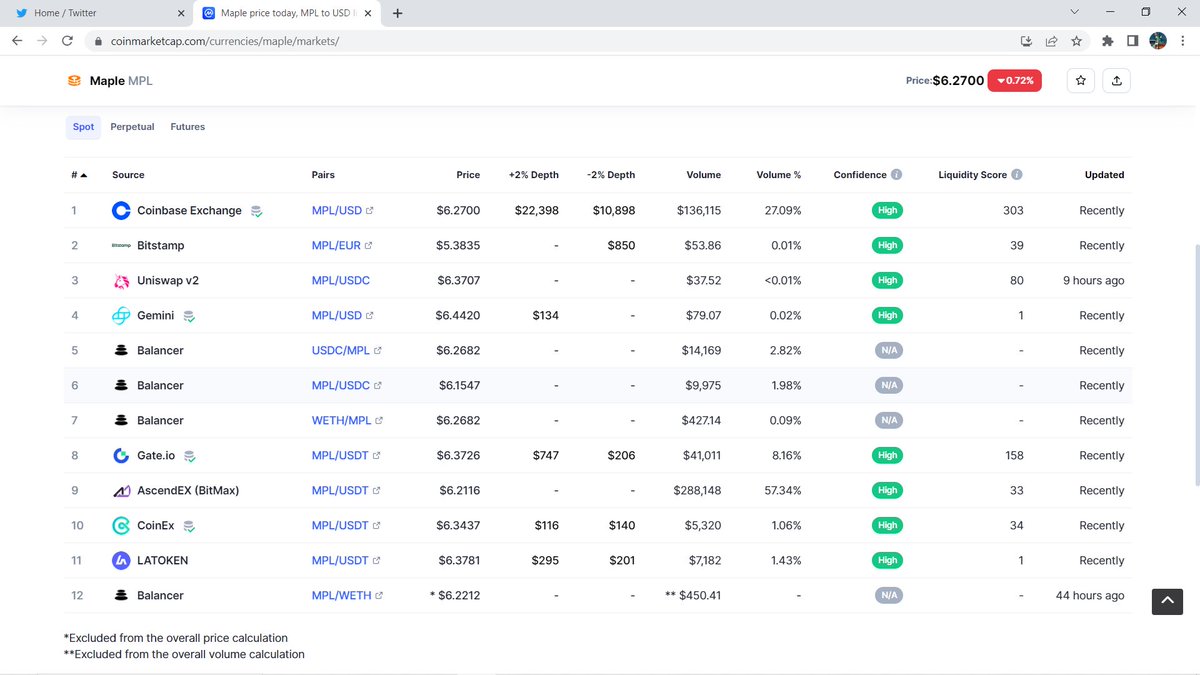Open tab search chevron in title bar
The width and height of the screenshot is (1200, 675).
(x=1075, y=13)
